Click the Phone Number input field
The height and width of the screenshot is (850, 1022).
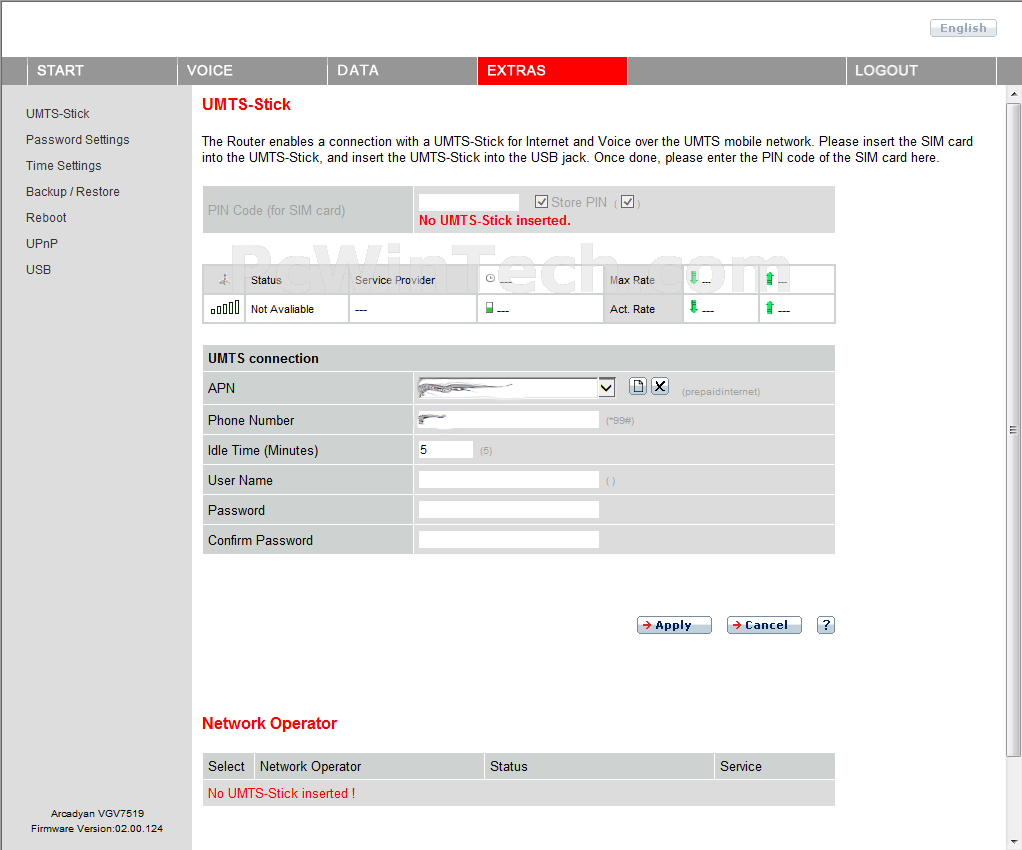click(x=508, y=420)
